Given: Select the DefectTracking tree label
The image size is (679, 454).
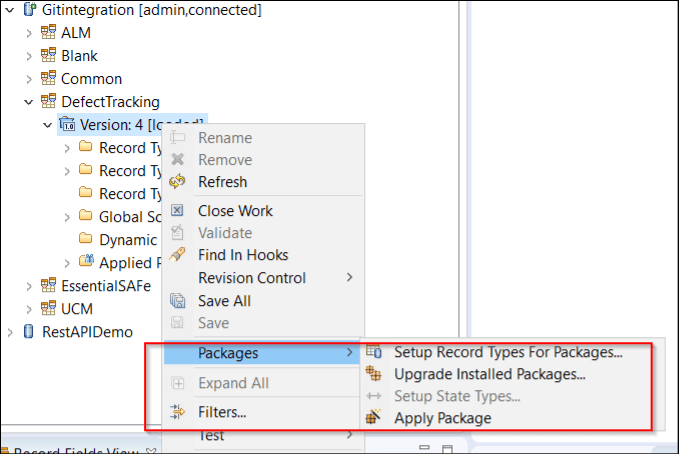Looking at the screenshot, I should click(x=110, y=102).
